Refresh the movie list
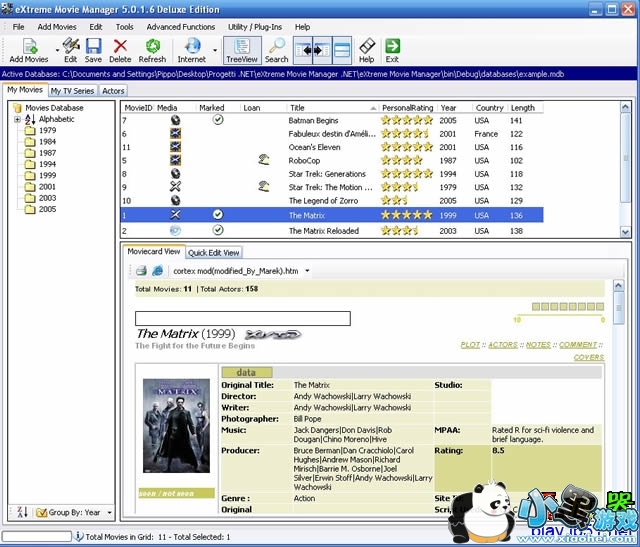 click(x=152, y=46)
